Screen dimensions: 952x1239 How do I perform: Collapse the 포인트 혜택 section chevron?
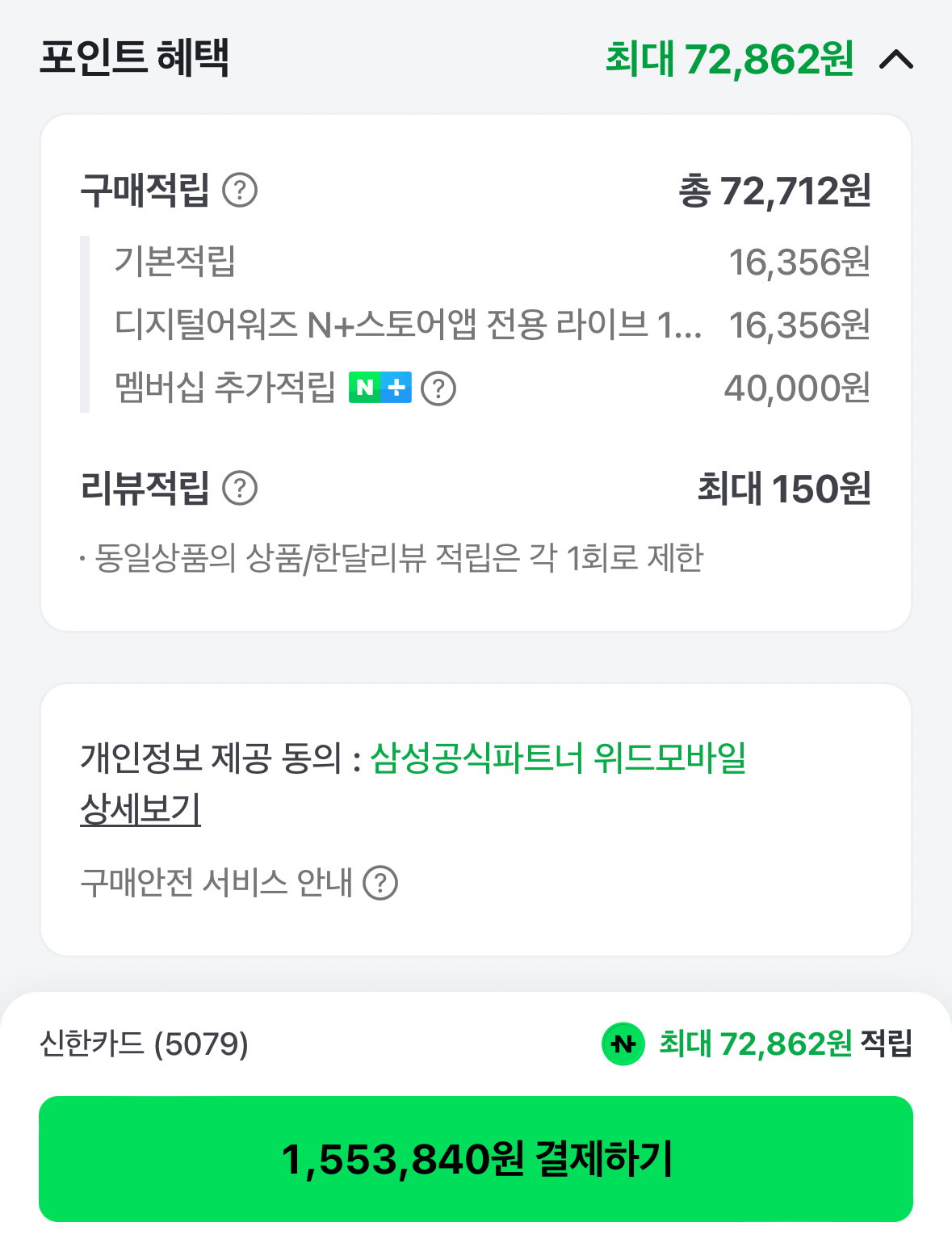pos(895,59)
